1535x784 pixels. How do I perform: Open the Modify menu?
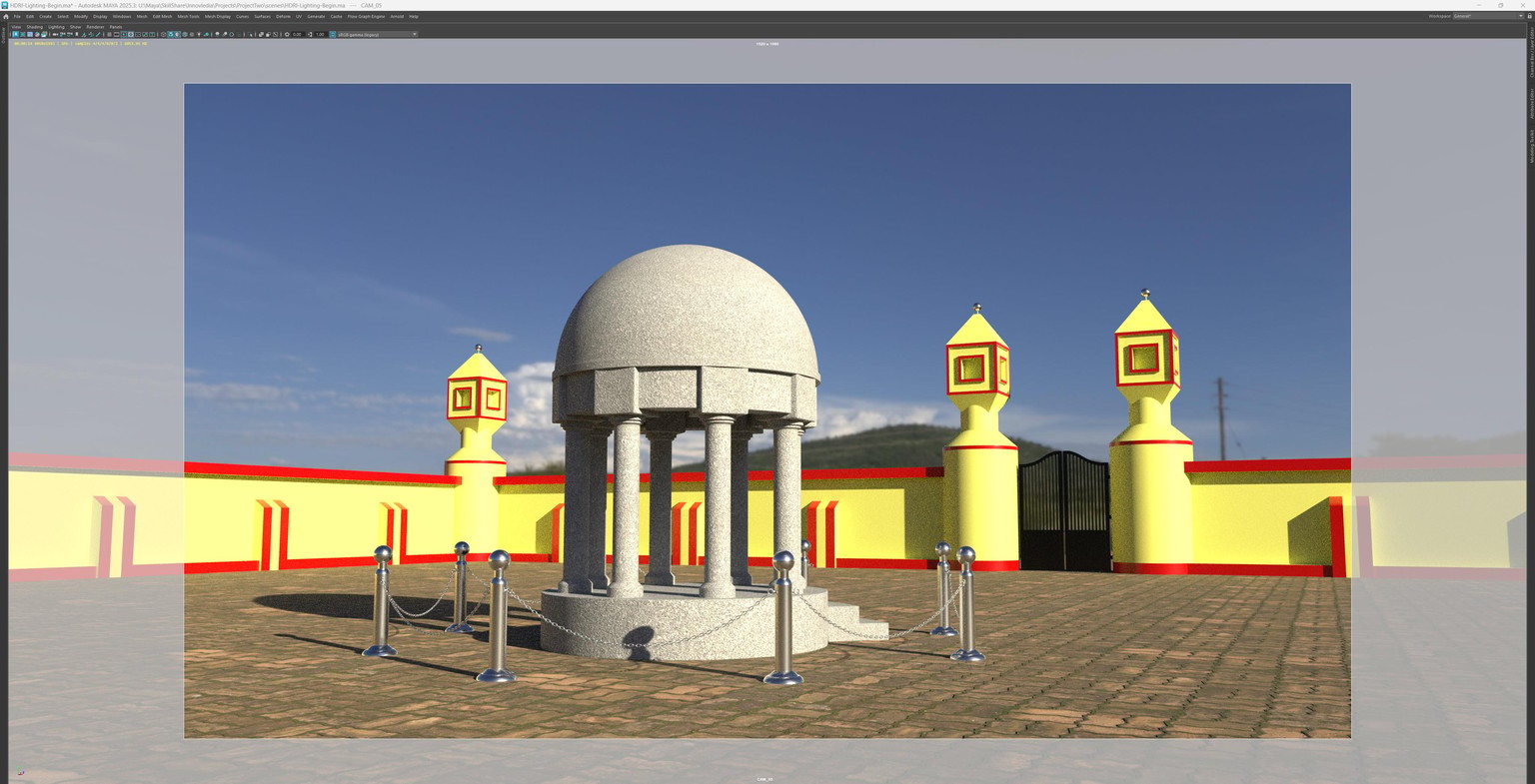[81, 16]
